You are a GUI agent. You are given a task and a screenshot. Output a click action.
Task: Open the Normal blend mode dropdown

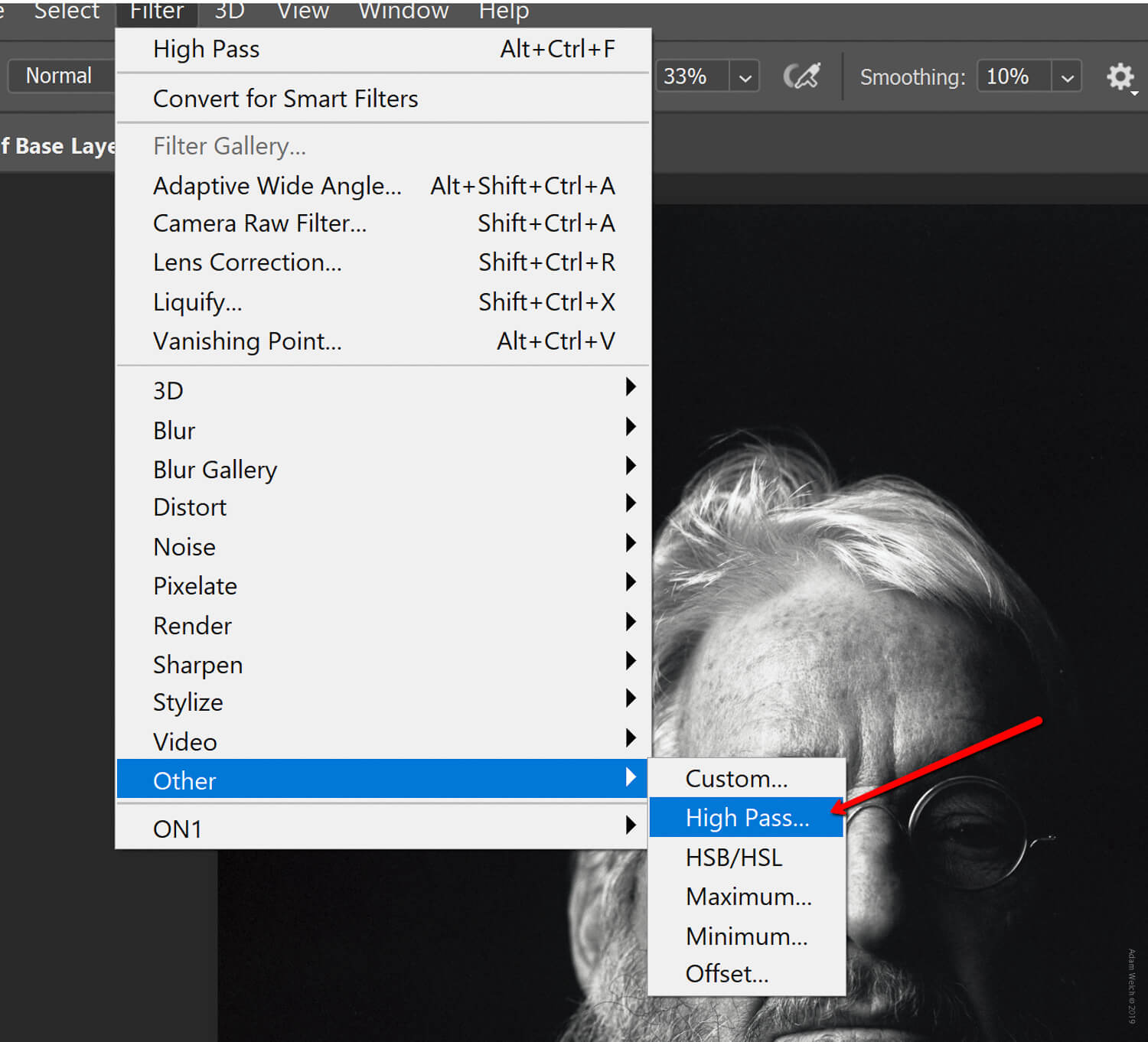click(x=57, y=76)
